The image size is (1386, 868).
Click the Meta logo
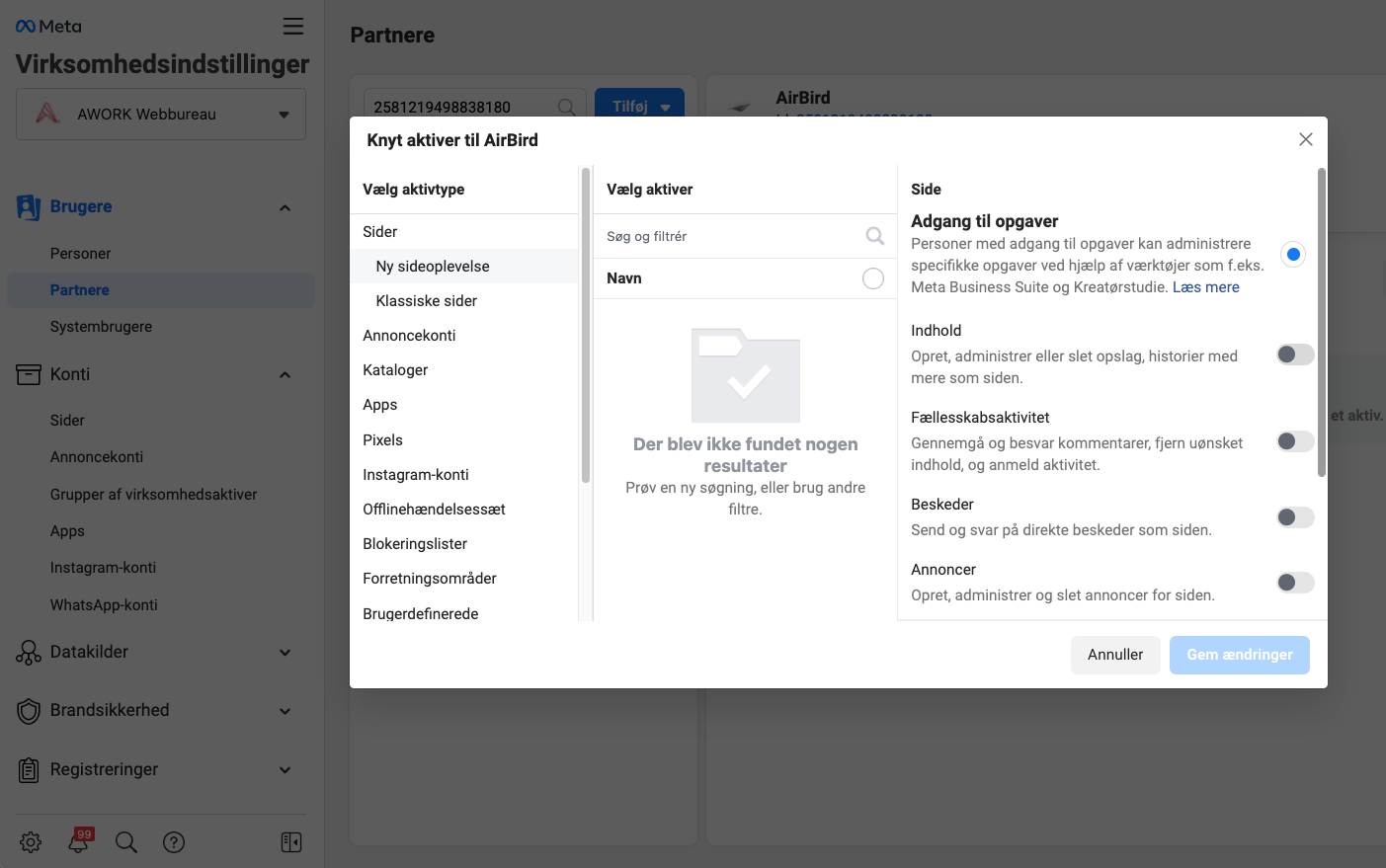coord(48,27)
